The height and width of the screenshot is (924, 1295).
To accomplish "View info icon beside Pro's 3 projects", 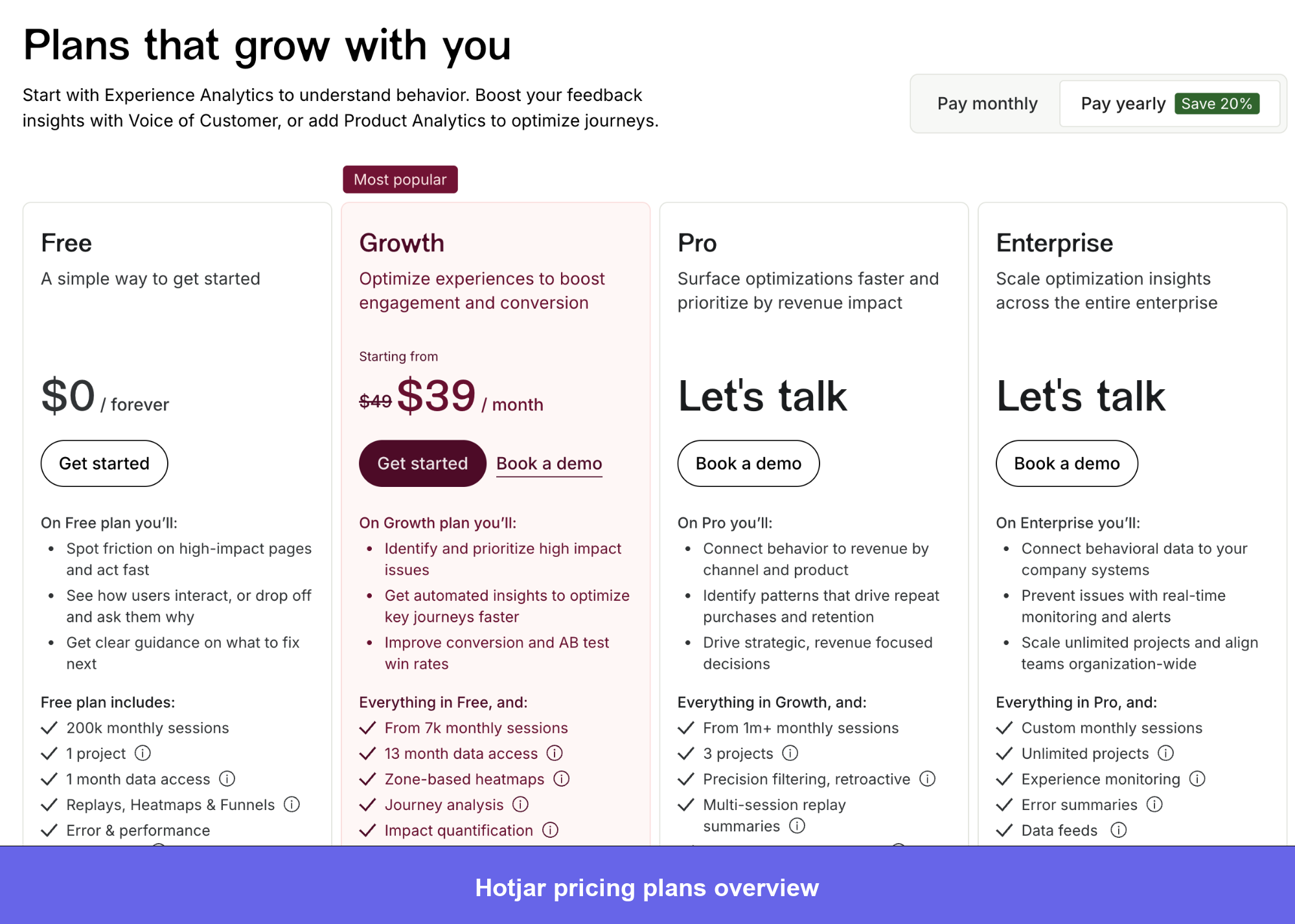I will coord(790,753).
